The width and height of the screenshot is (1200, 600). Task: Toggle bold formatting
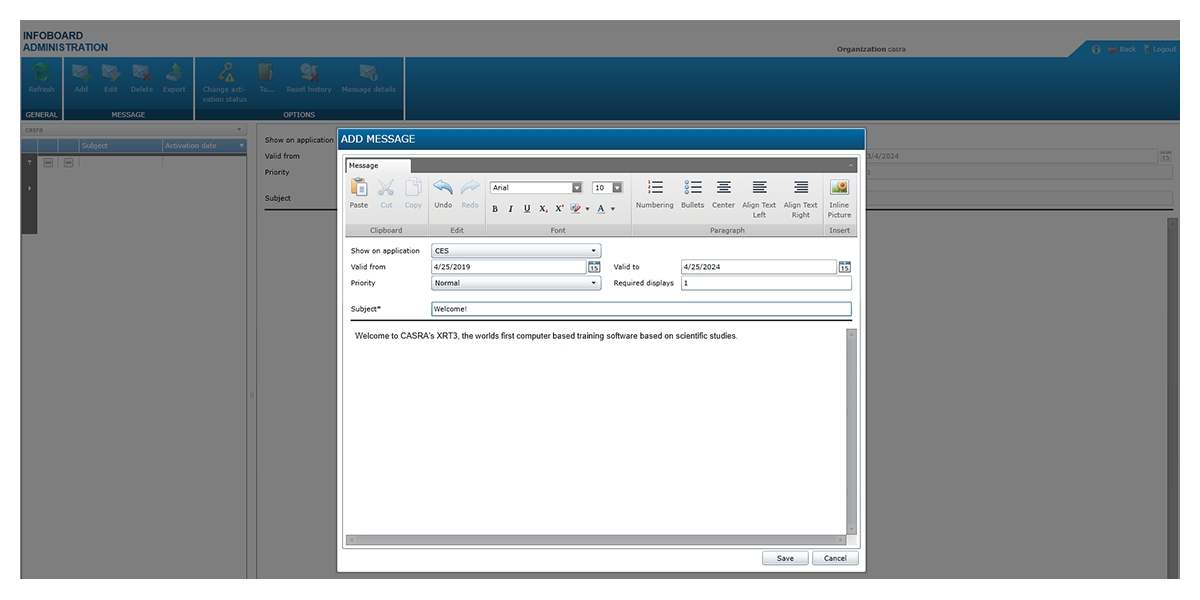[495, 209]
